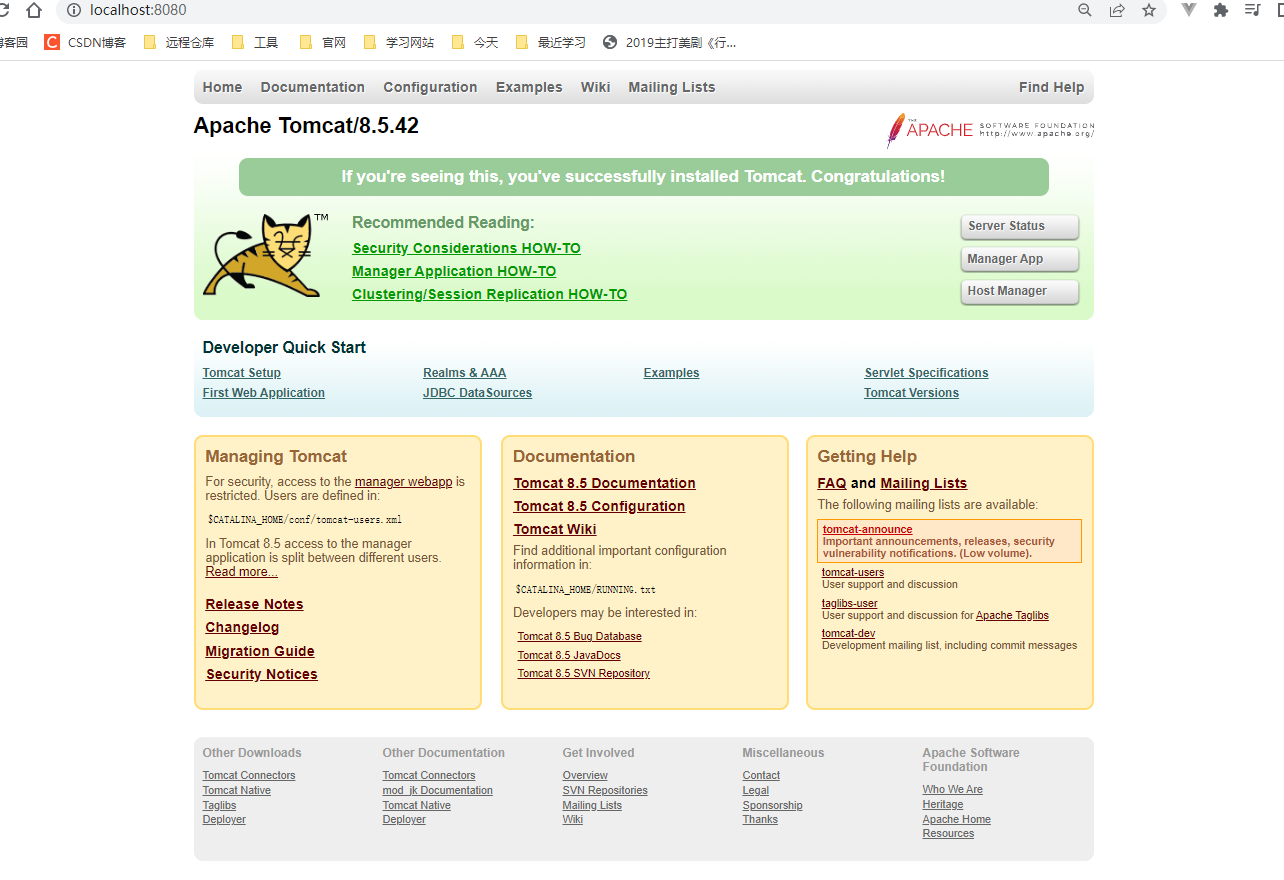1284x880 pixels.
Task: Open the Sponsorship footer link
Action: pos(773,806)
